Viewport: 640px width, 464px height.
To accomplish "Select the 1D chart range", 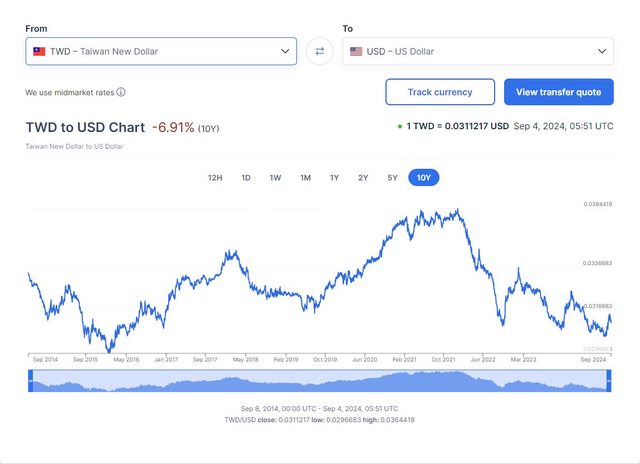I will click(246, 178).
